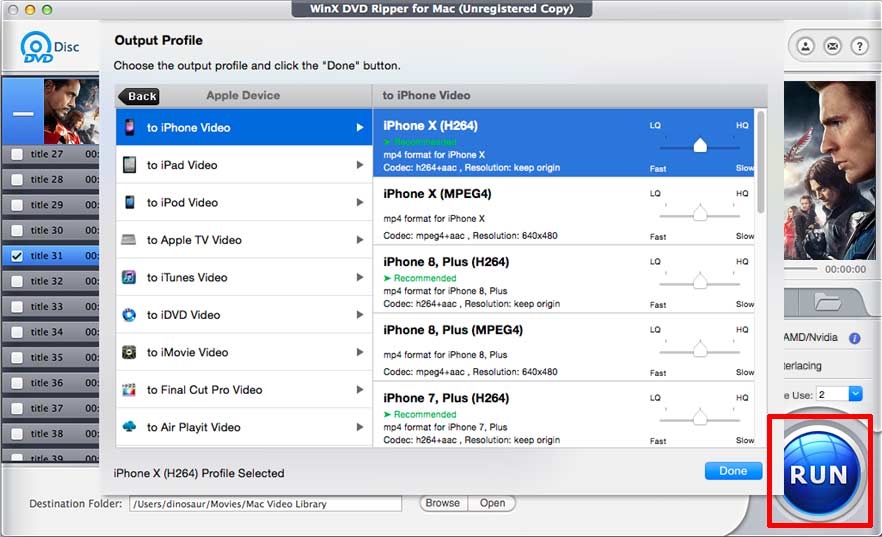This screenshot has width=882, height=537.
Task: Enable the title 33 checkbox
Action: pos(17,306)
